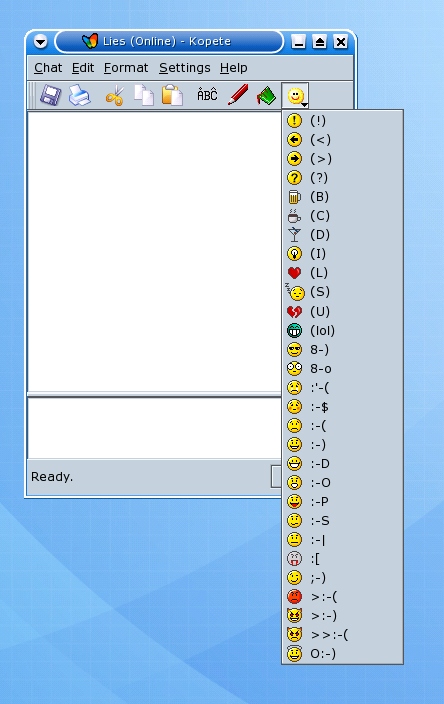Insert the crying :'-( emoticon
Image resolution: width=444 pixels, height=704 pixels.
[342, 387]
